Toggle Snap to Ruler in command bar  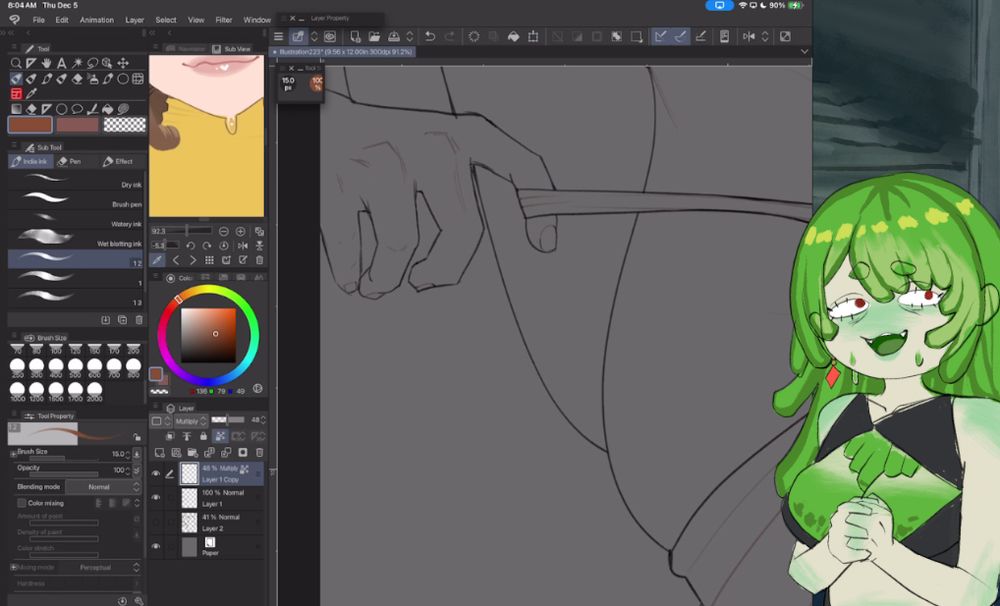click(x=661, y=36)
